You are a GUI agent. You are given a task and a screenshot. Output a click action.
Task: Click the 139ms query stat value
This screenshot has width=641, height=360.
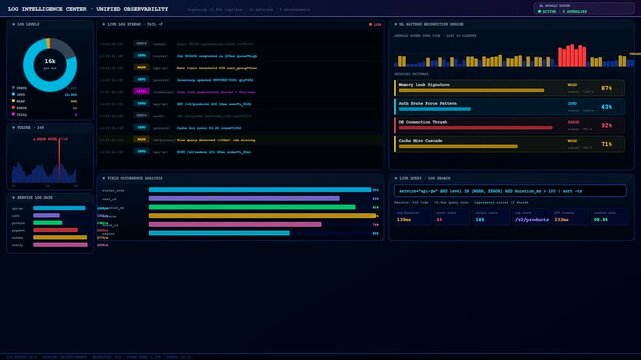coord(404,220)
